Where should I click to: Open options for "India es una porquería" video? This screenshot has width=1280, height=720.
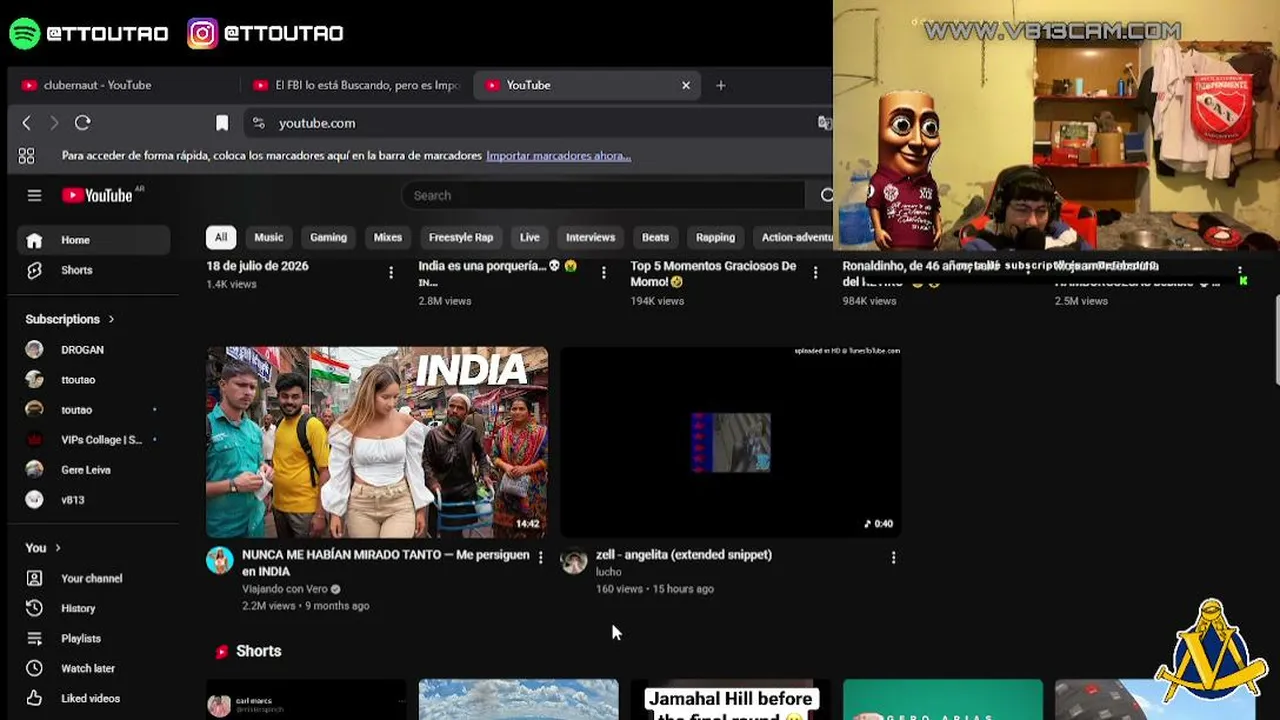click(x=603, y=272)
